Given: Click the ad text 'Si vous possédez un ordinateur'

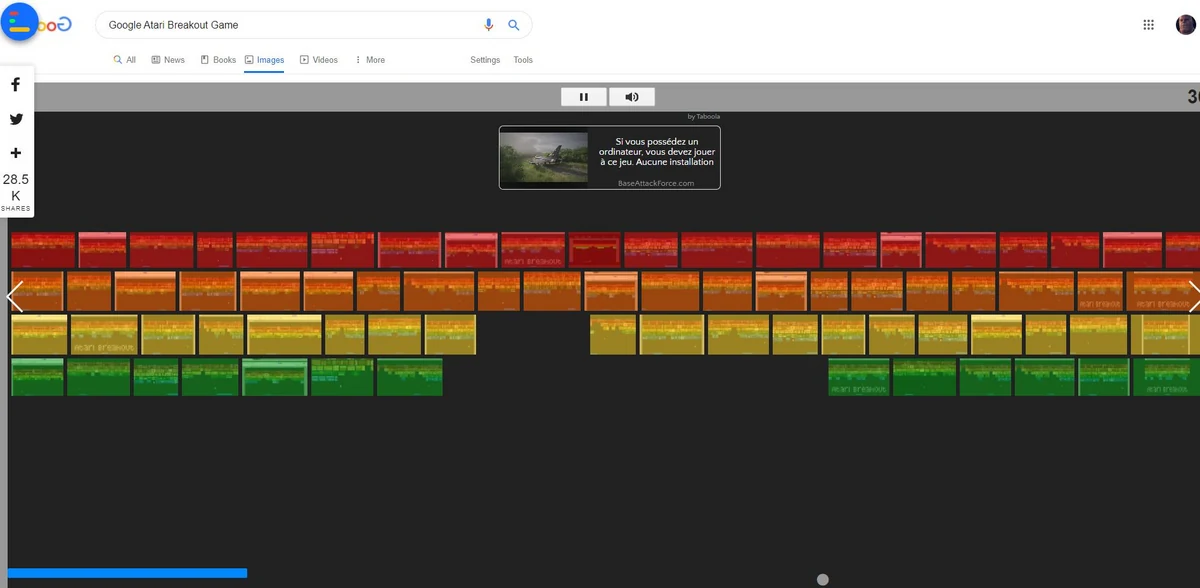Looking at the screenshot, I should coord(656,152).
